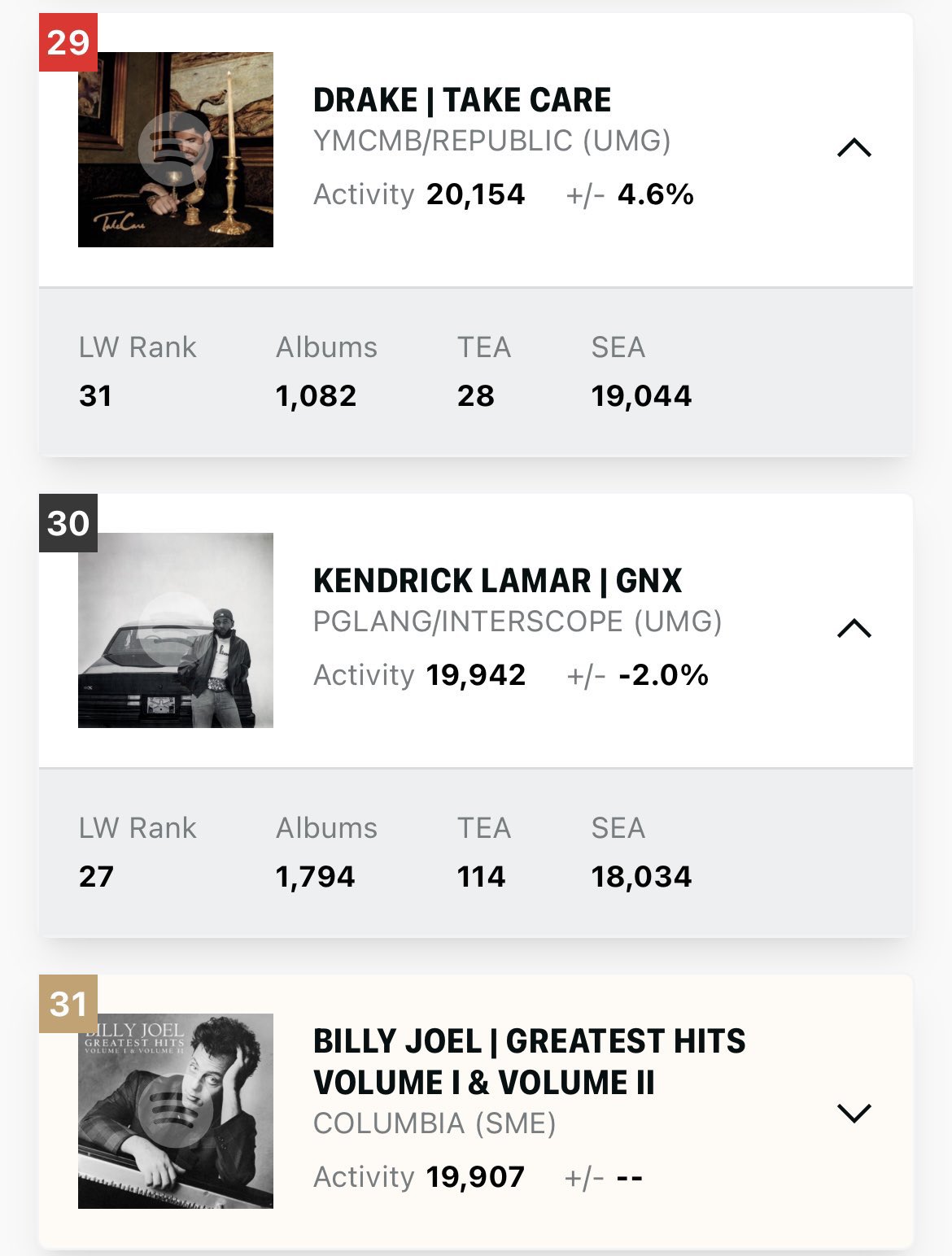Viewport: 952px width, 1256px height.
Task: Play Billy Joel Greatest Hits Spotify icon
Action: tap(175, 1111)
